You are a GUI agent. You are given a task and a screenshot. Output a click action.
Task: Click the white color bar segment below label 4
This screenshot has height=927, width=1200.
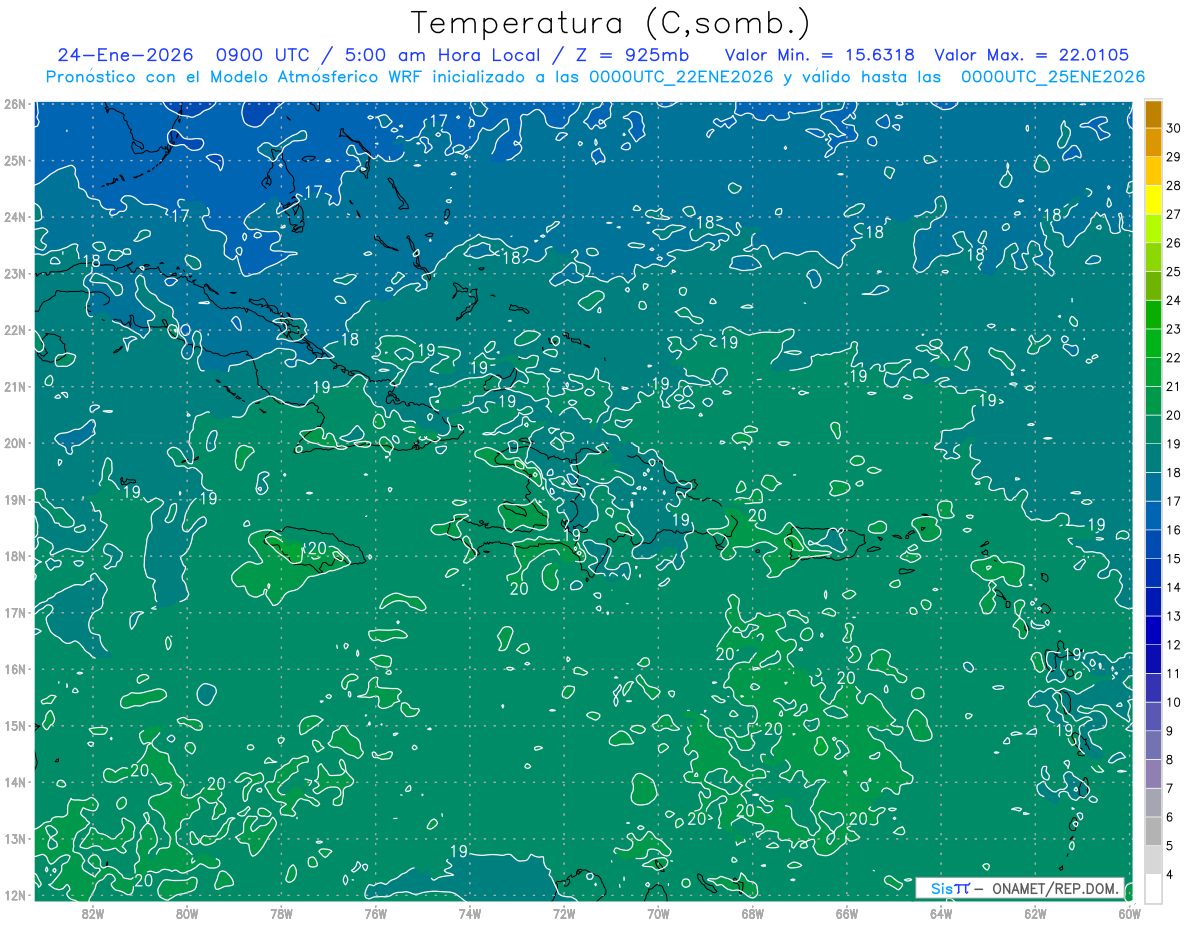[x=1153, y=887]
